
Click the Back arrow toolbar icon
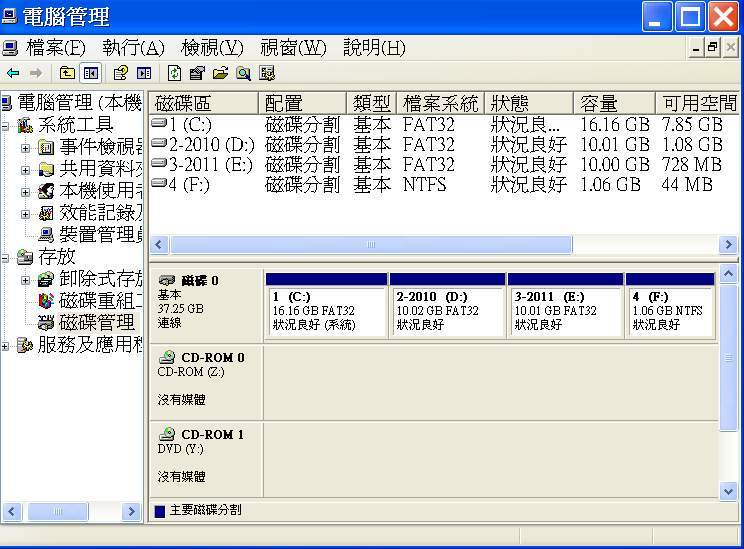tap(13, 73)
